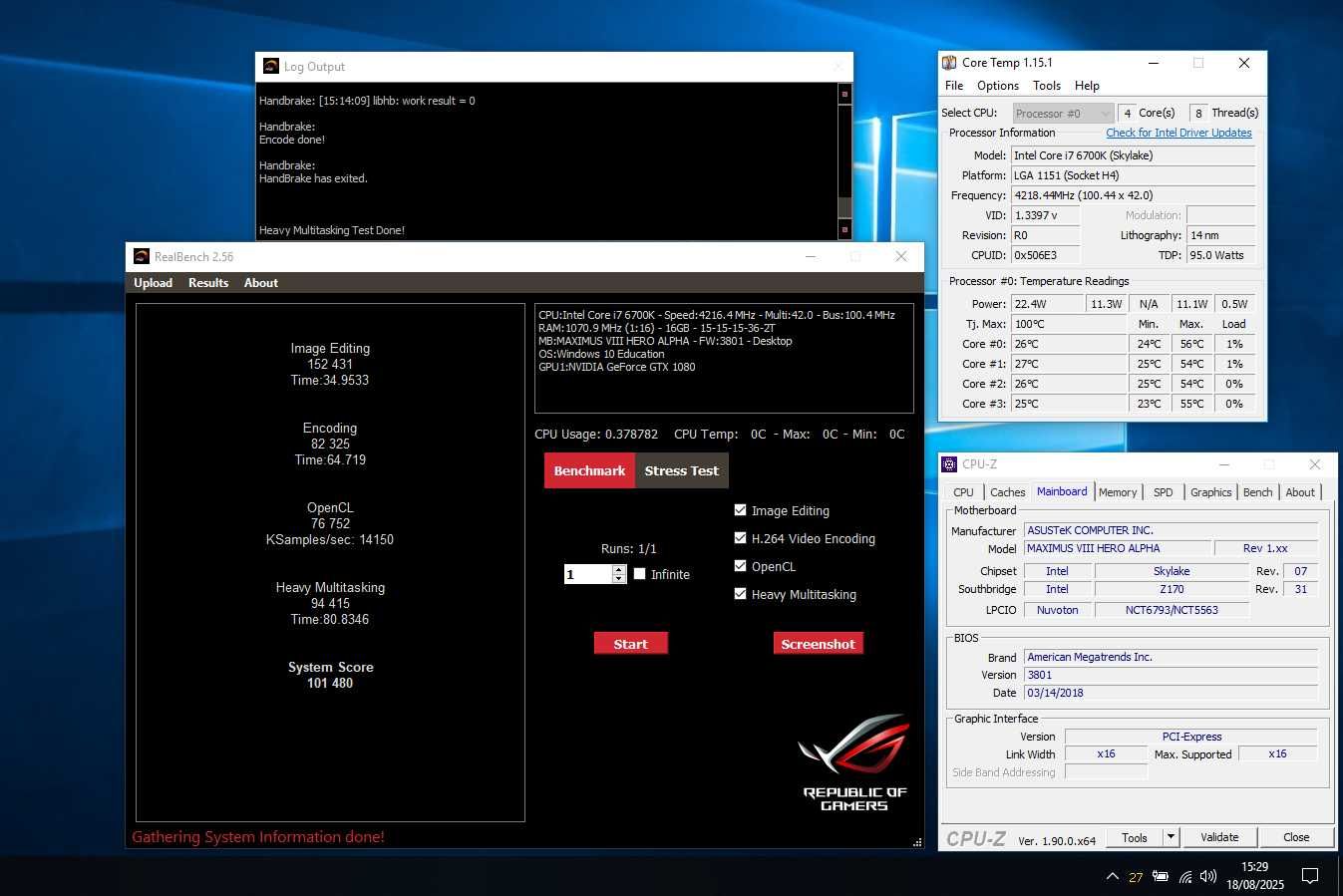This screenshot has width=1343, height=896.
Task: Click the red Screenshot button
Action: (818, 644)
